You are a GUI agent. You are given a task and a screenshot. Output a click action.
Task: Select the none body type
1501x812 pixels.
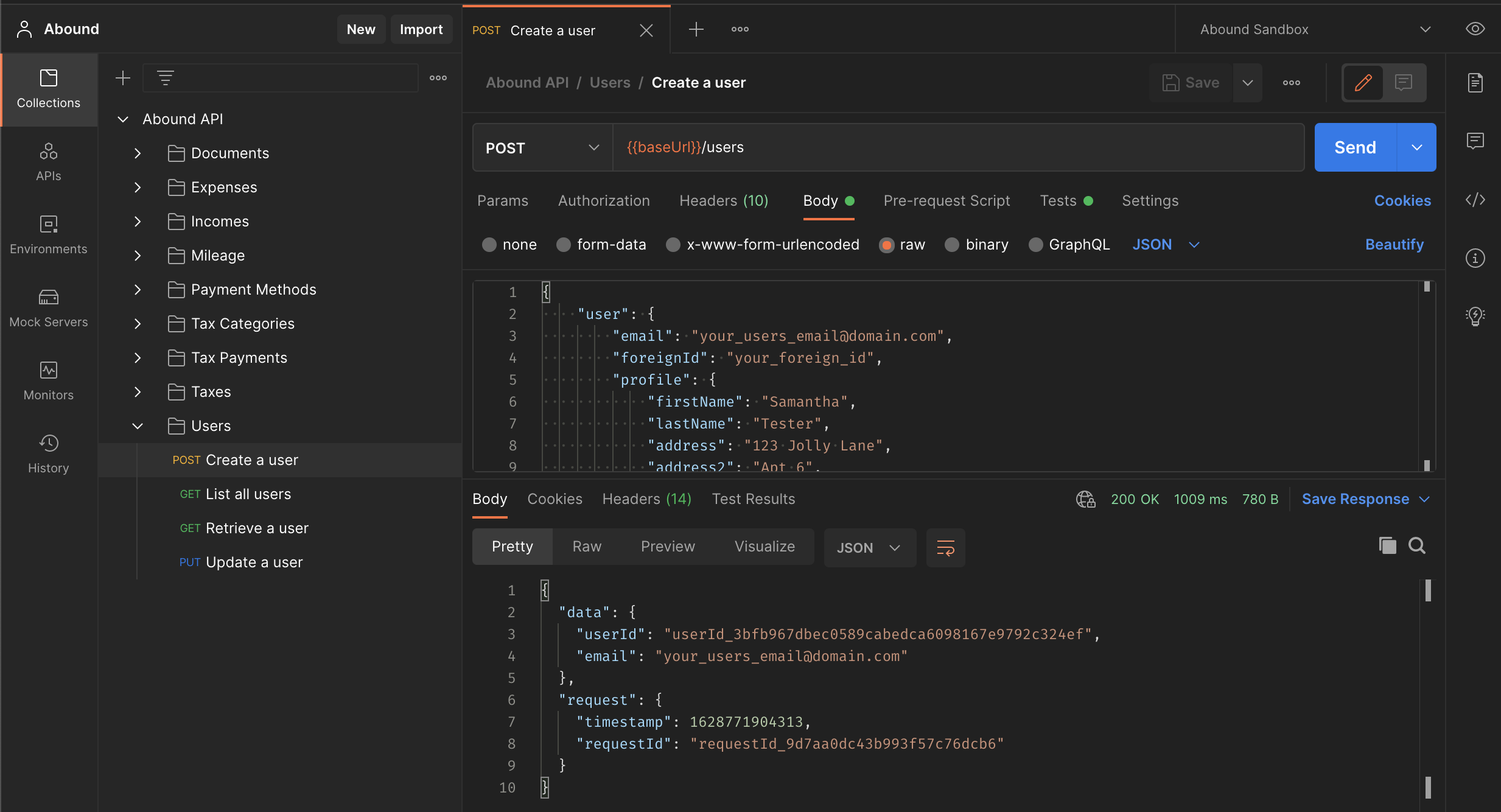tap(489, 245)
